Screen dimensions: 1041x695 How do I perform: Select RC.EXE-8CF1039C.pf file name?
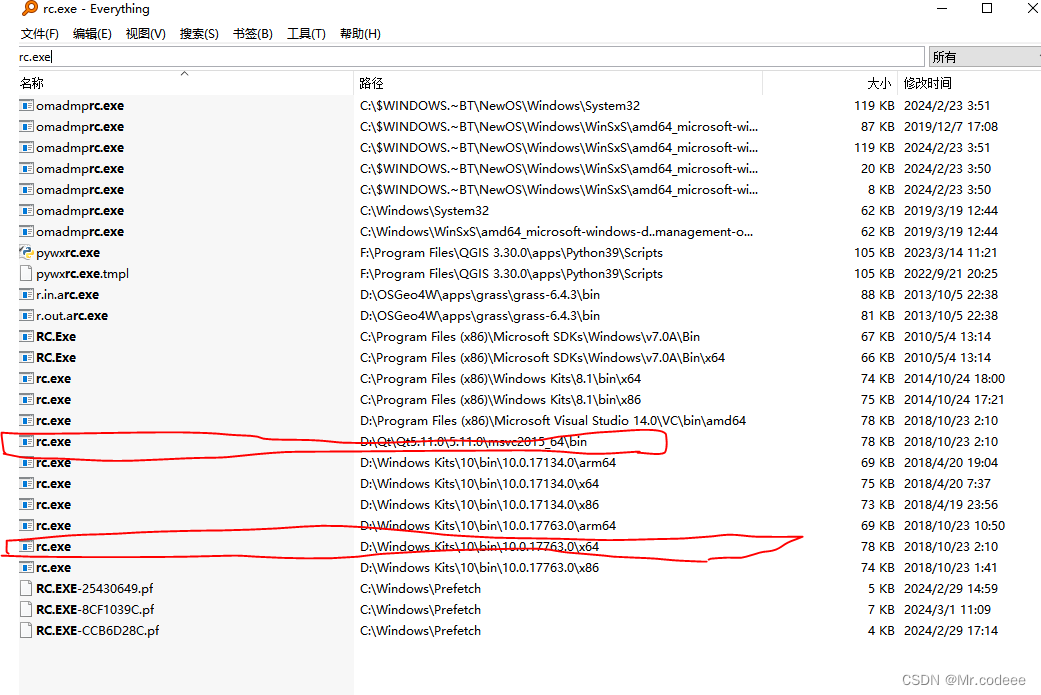(x=95, y=610)
